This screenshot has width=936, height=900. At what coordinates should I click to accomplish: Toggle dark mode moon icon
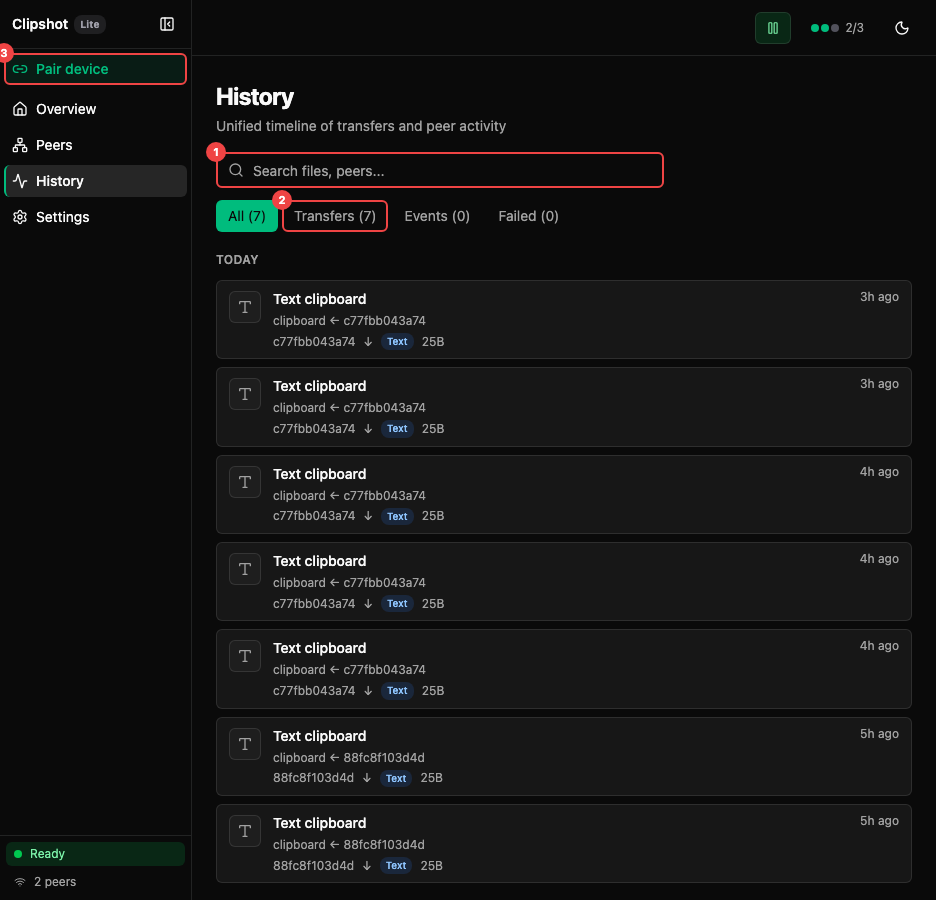(x=901, y=28)
